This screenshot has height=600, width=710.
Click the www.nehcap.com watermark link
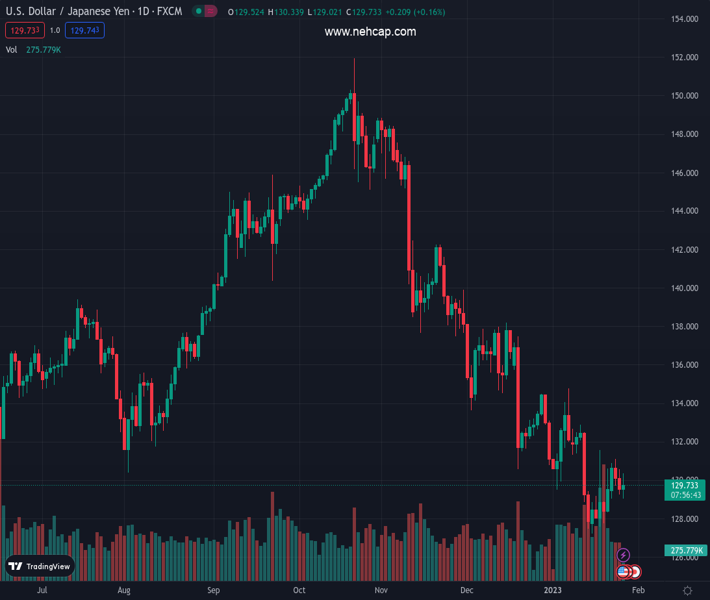point(370,32)
